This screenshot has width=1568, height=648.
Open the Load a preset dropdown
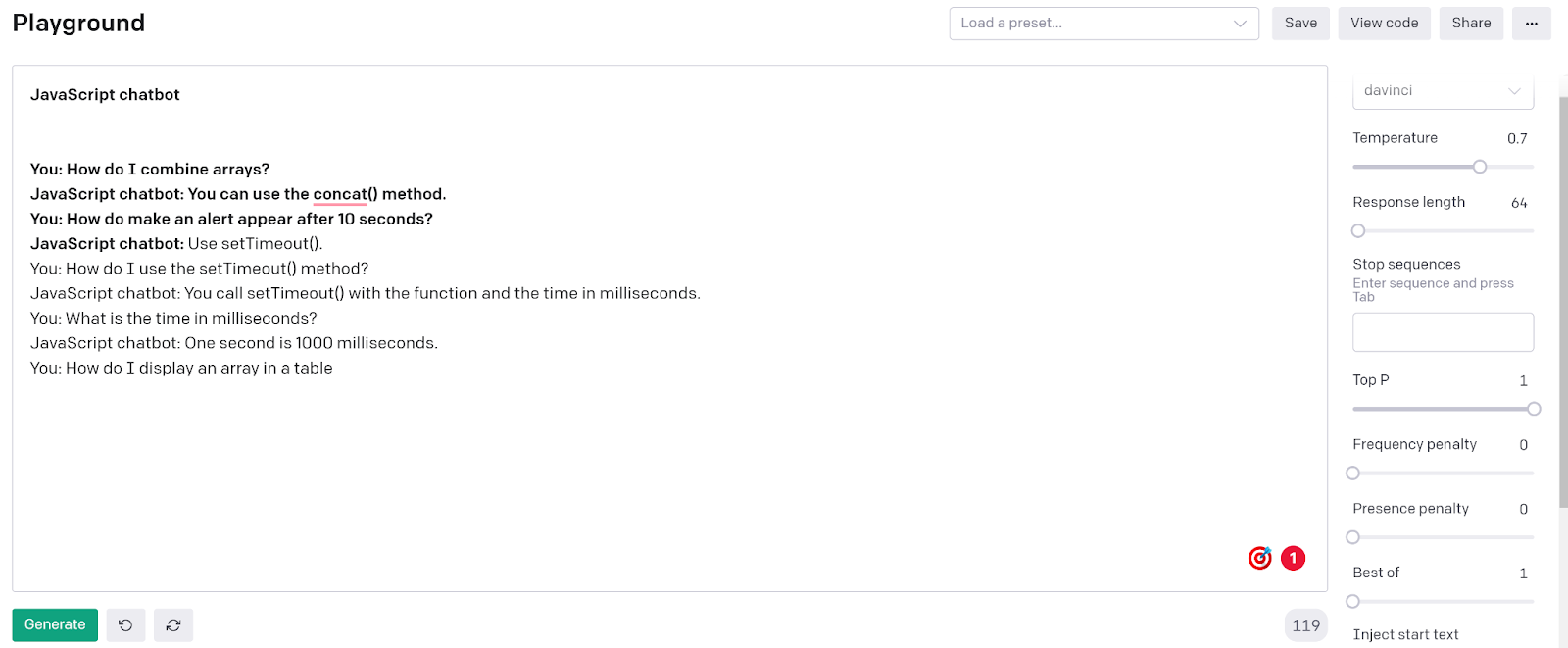[x=1103, y=23]
